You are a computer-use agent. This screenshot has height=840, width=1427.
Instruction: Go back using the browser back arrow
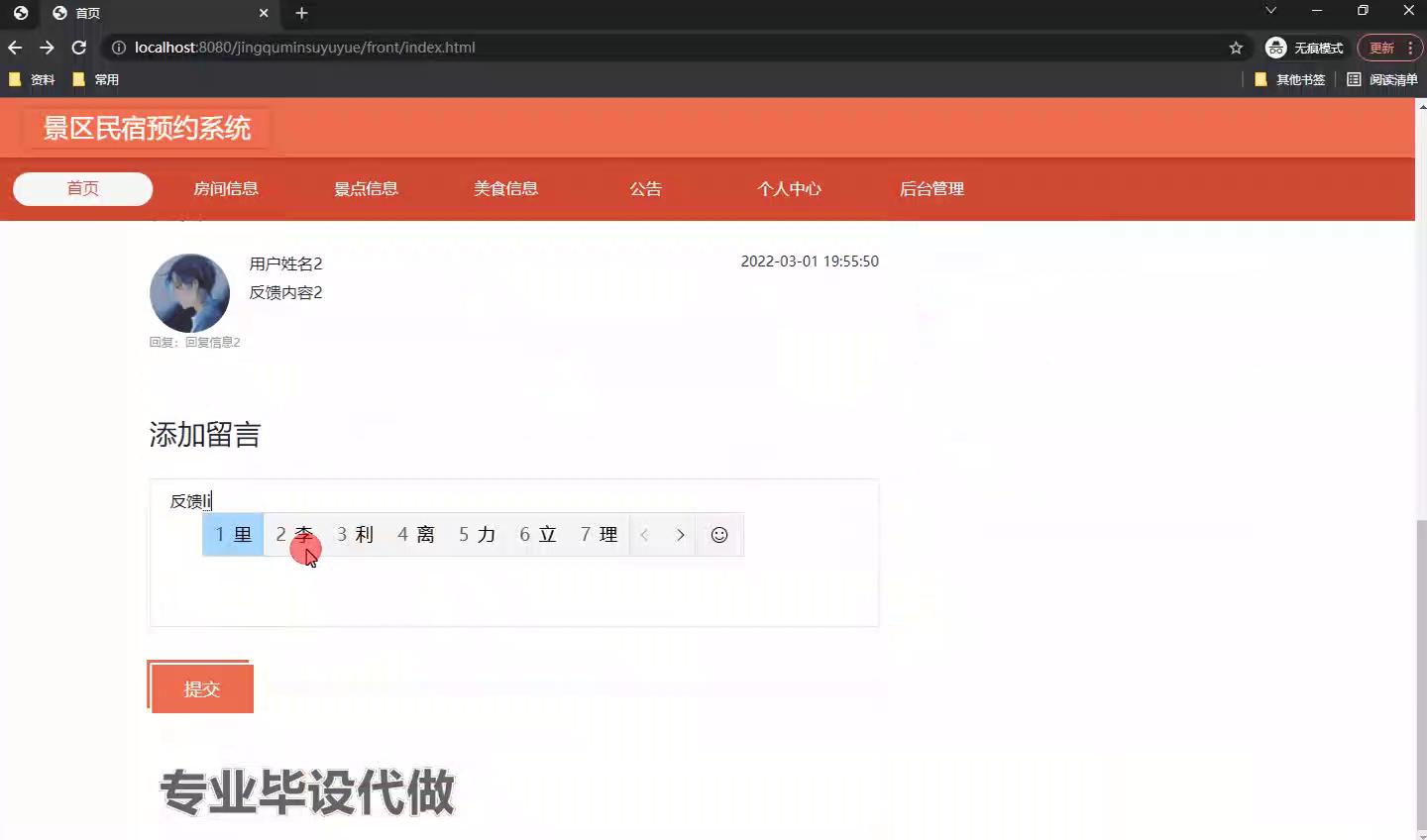(14, 47)
